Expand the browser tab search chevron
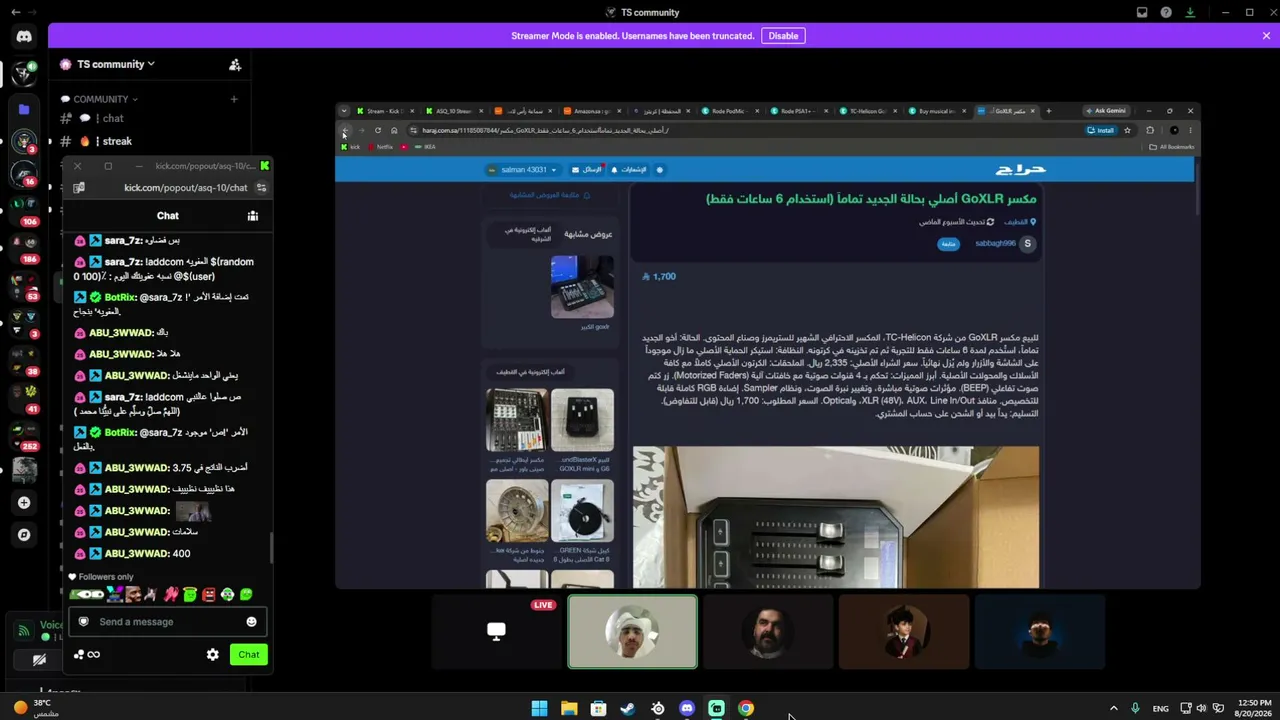 [344, 111]
